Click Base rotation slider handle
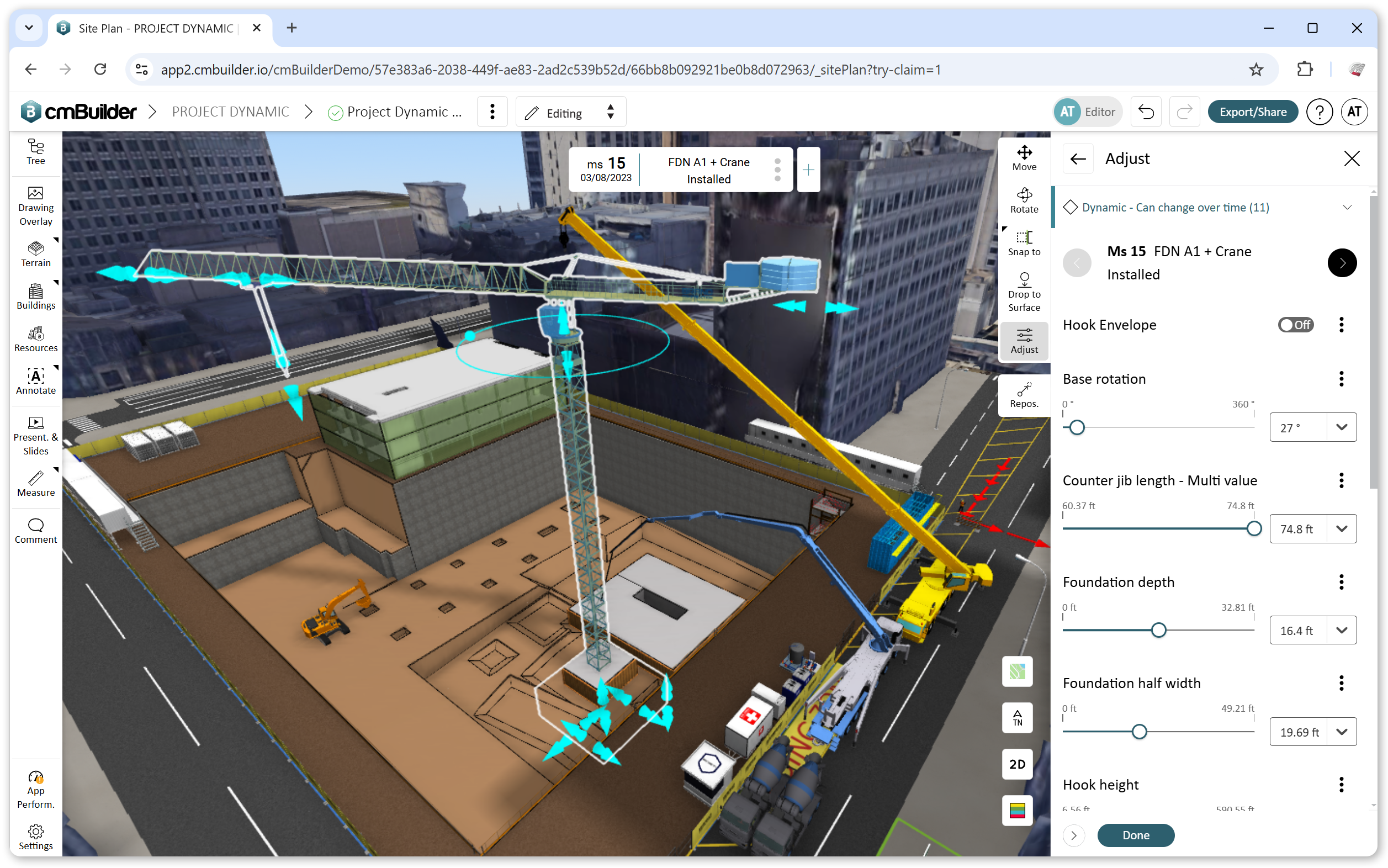 click(1077, 427)
